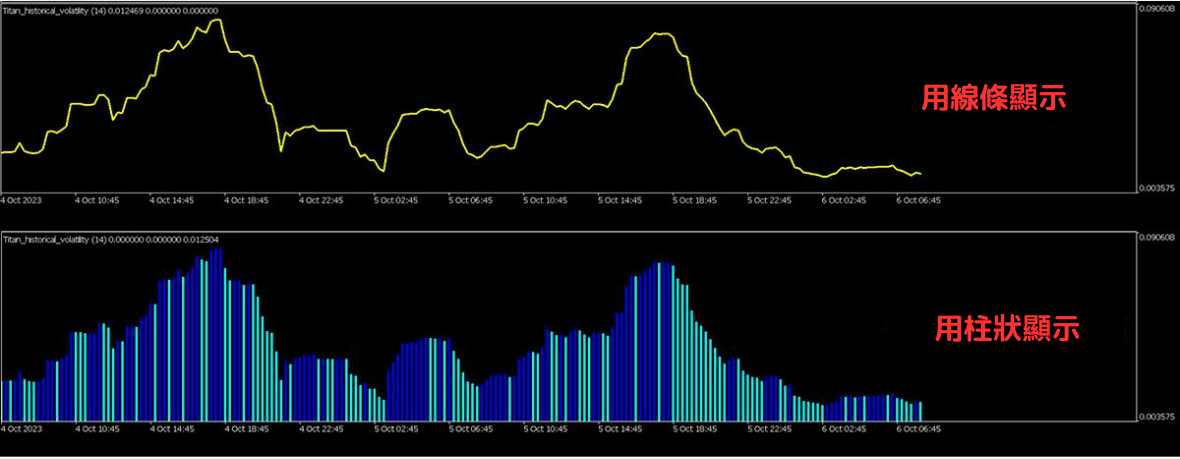The width and height of the screenshot is (1180, 459).
Task: Select the 0.090608 scale value on the histogram chart
Action: (x=1157, y=238)
